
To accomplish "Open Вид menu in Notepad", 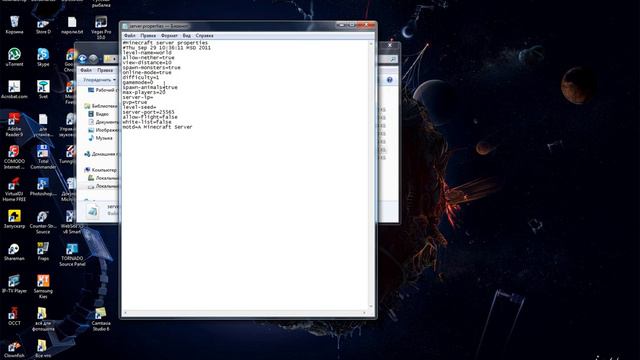I will point(187,36).
